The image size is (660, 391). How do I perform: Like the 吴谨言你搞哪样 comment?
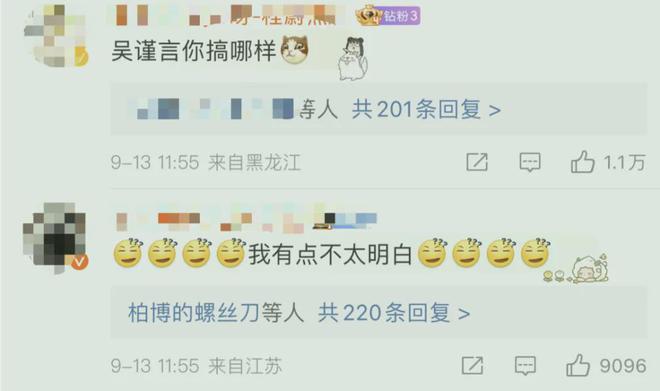click(583, 162)
